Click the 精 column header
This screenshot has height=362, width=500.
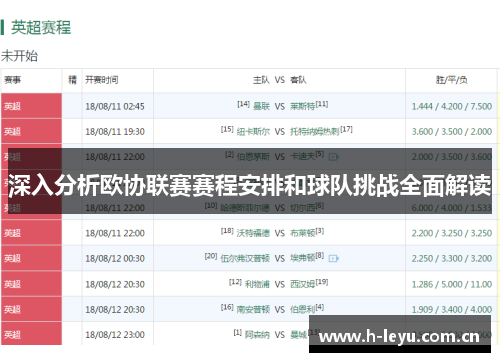pyautogui.click(x=72, y=80)
